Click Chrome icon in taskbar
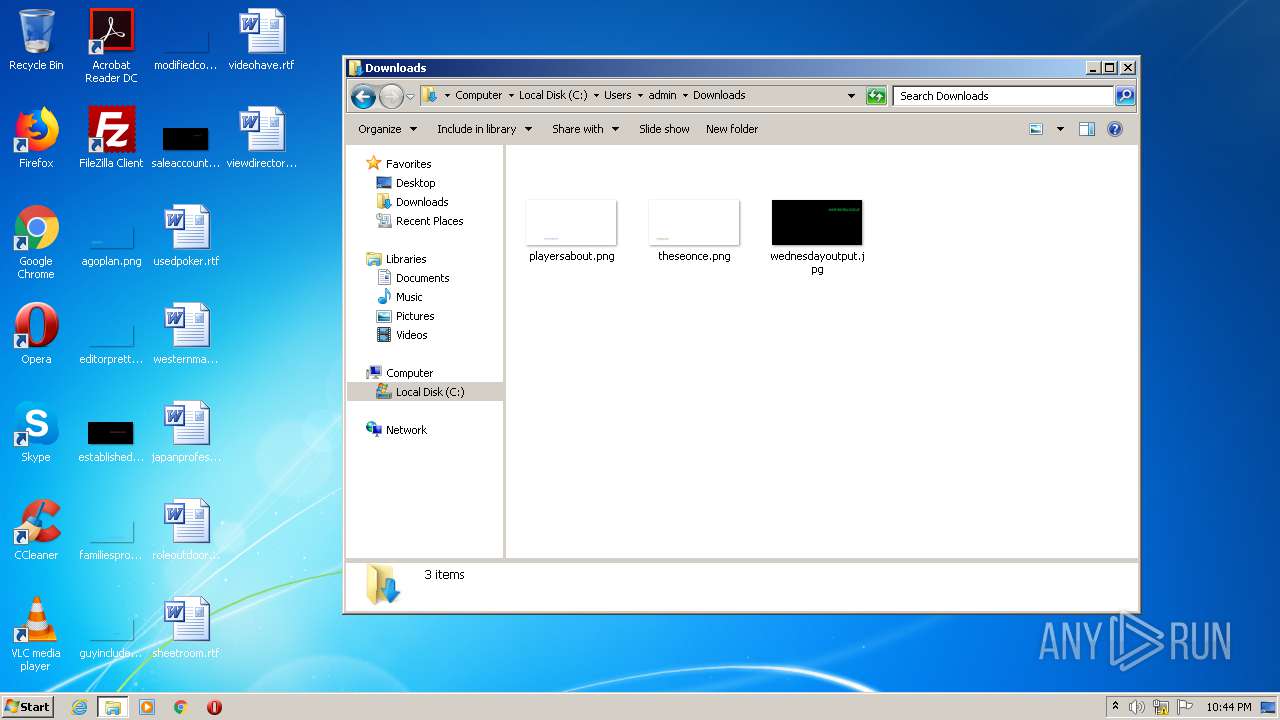The width and height of the screenshot is (1280, 720). pyautogui.click(x=181, y=707)
